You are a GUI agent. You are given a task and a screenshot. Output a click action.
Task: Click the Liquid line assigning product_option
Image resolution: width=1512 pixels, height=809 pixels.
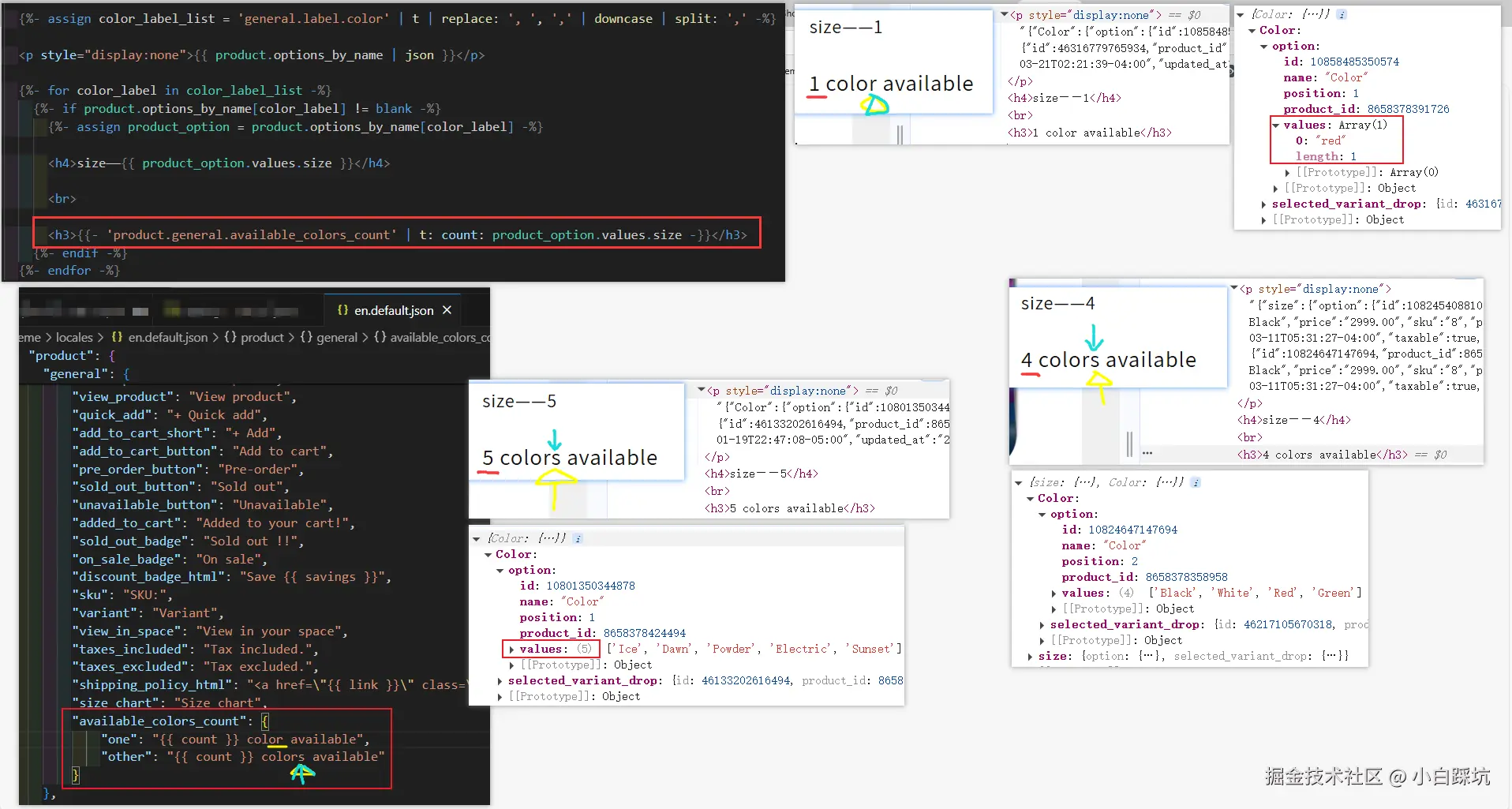point(296,126)
